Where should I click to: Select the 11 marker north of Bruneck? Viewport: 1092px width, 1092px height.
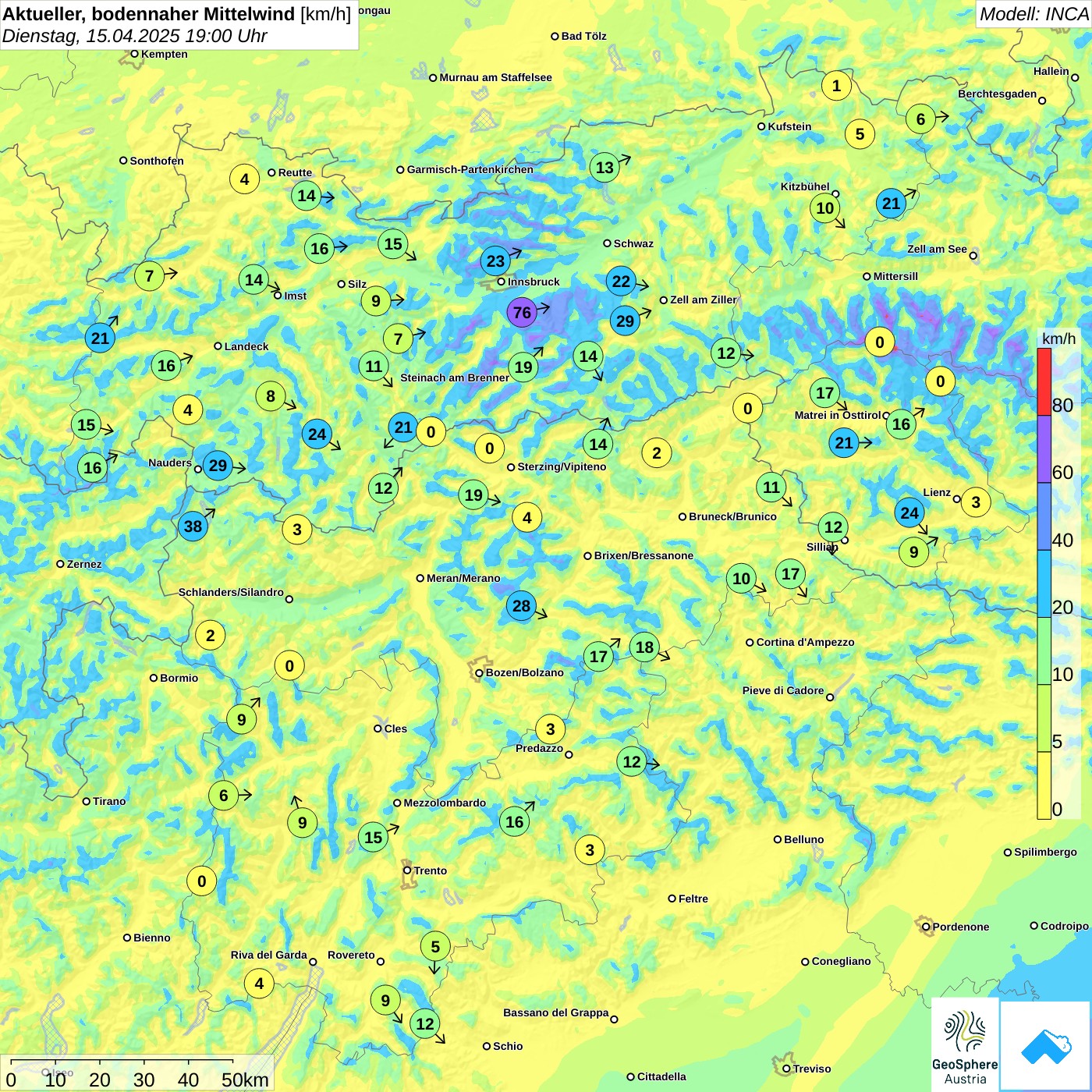(x=771, y=488)
